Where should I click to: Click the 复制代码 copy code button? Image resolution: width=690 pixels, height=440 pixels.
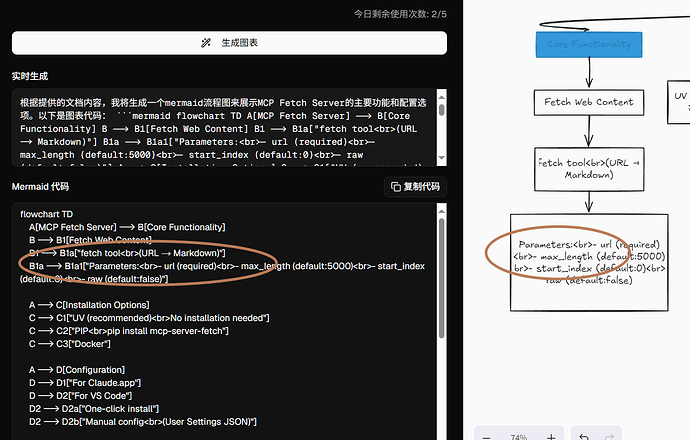pyautogui.click(x=415, y=187)
